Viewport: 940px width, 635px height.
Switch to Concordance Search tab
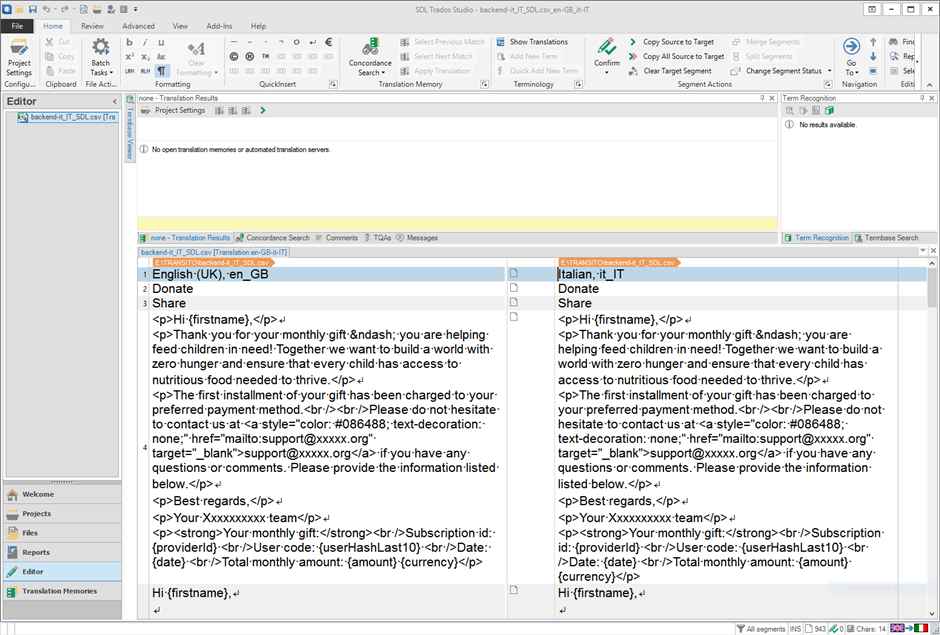tap(272, 238)
